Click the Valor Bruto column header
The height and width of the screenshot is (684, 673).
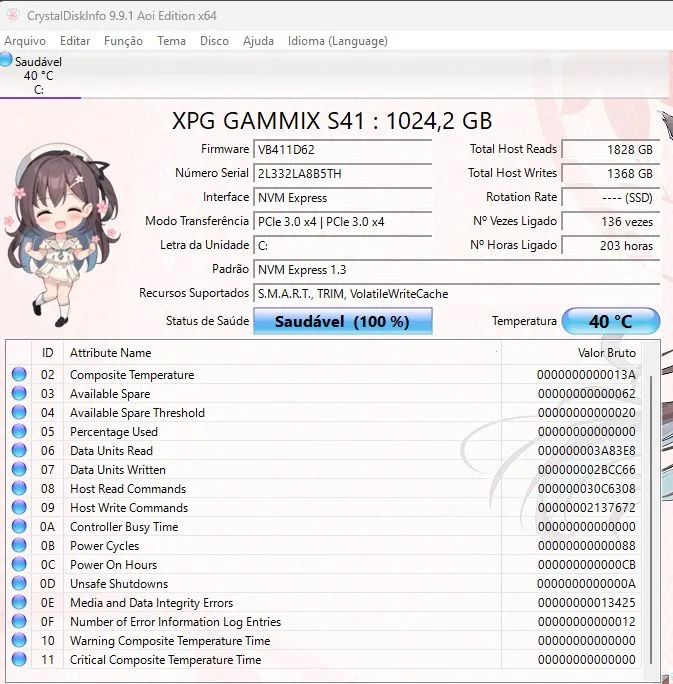pyautogui.click(x=571, y=352)
